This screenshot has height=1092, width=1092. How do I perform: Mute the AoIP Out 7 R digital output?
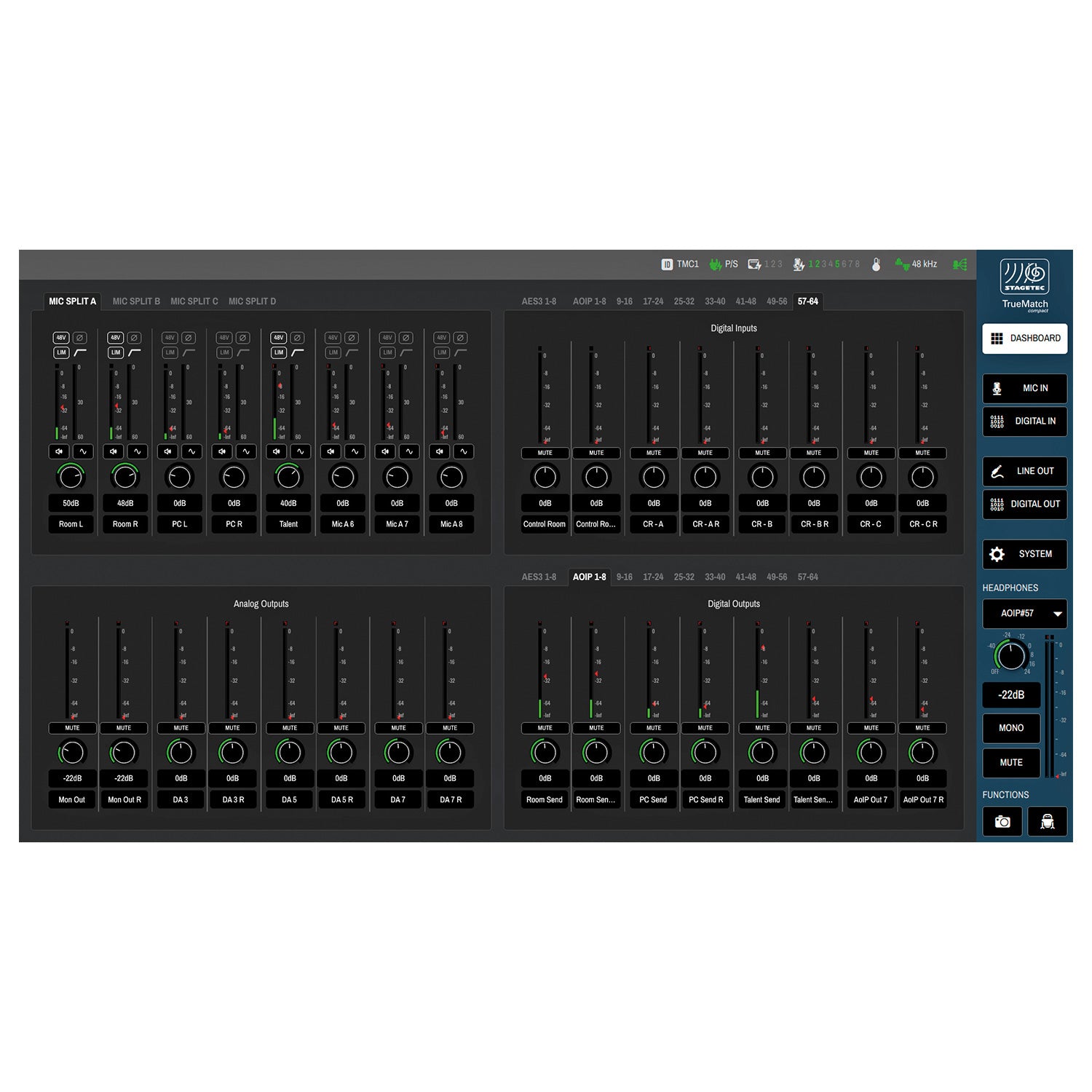pyautogui.click(x=922, y=728)
